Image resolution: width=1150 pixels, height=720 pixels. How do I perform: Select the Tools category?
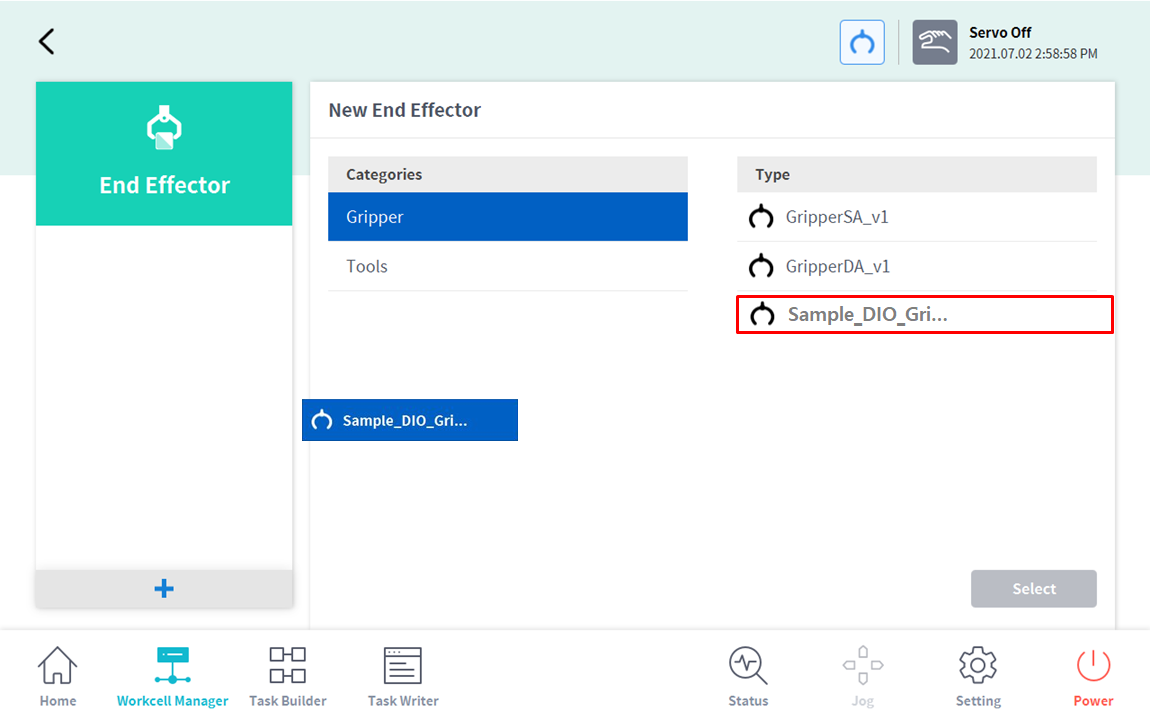(x=507, y=266)
